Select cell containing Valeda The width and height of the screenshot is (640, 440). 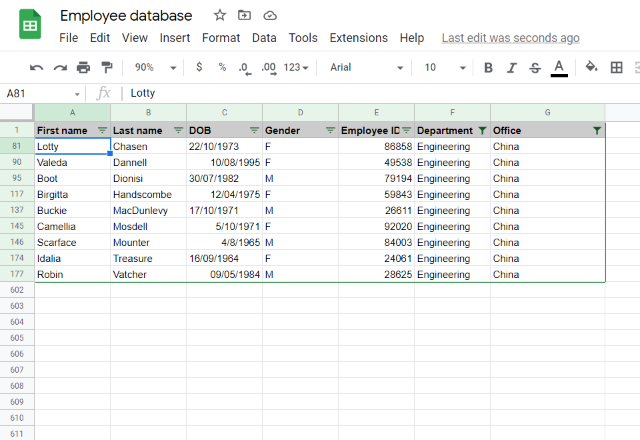pos(72,162)
